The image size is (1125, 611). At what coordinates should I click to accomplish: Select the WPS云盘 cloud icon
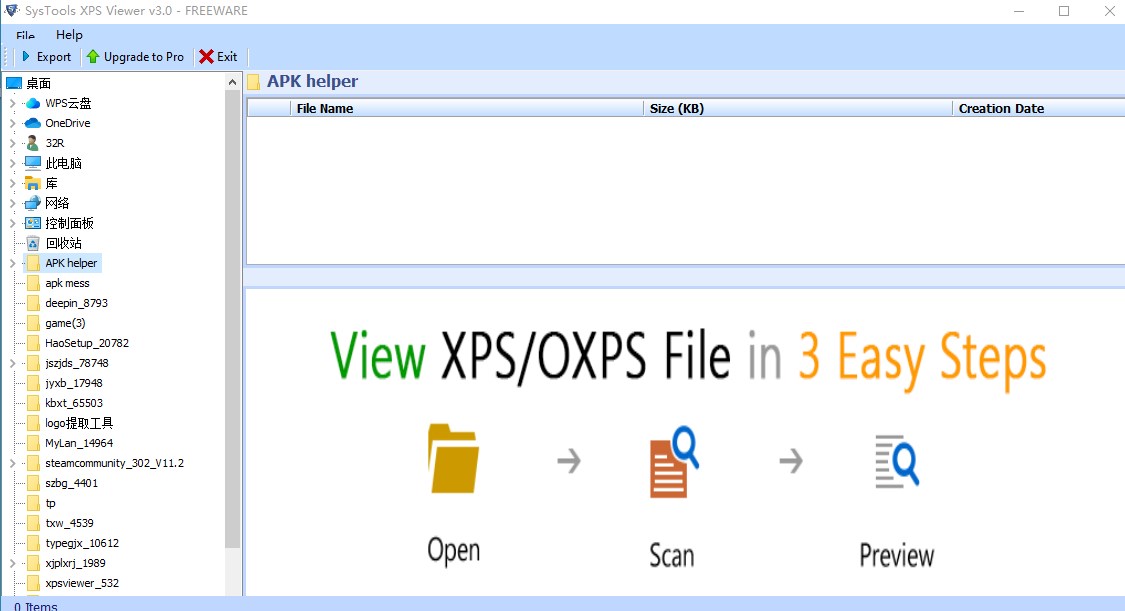coord(32,103)
